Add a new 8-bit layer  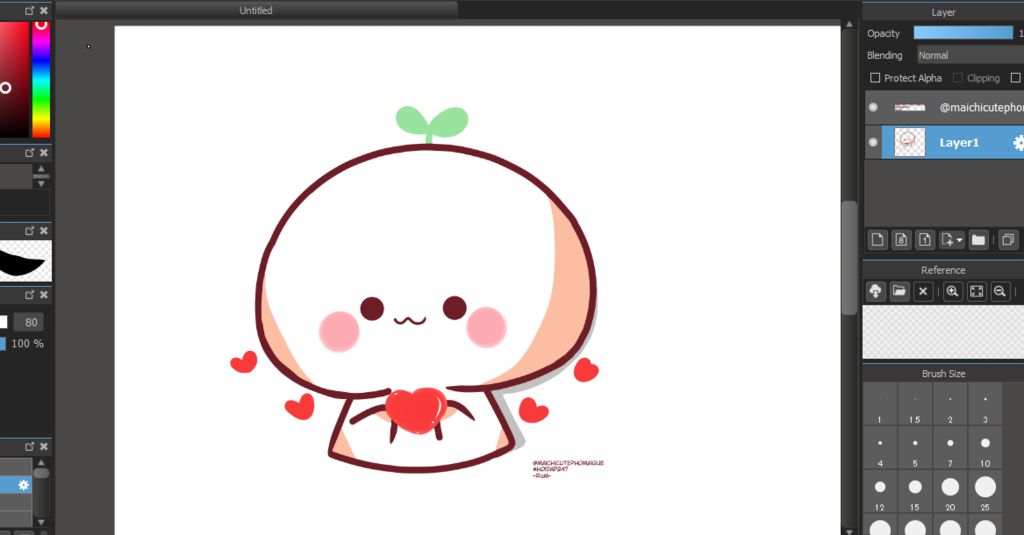click(901, 240)
